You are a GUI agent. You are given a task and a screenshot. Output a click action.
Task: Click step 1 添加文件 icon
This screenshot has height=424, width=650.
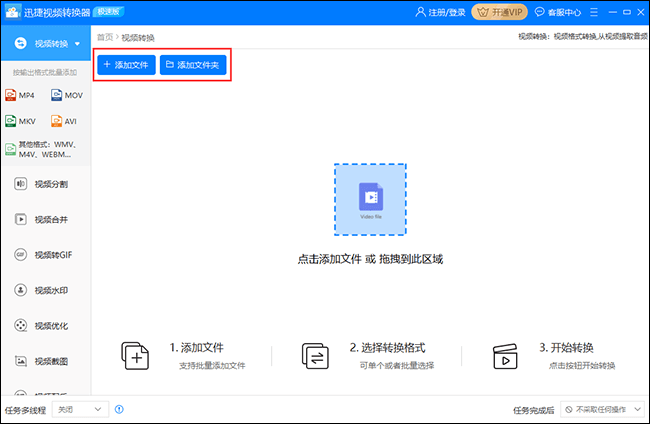[135, 356]
